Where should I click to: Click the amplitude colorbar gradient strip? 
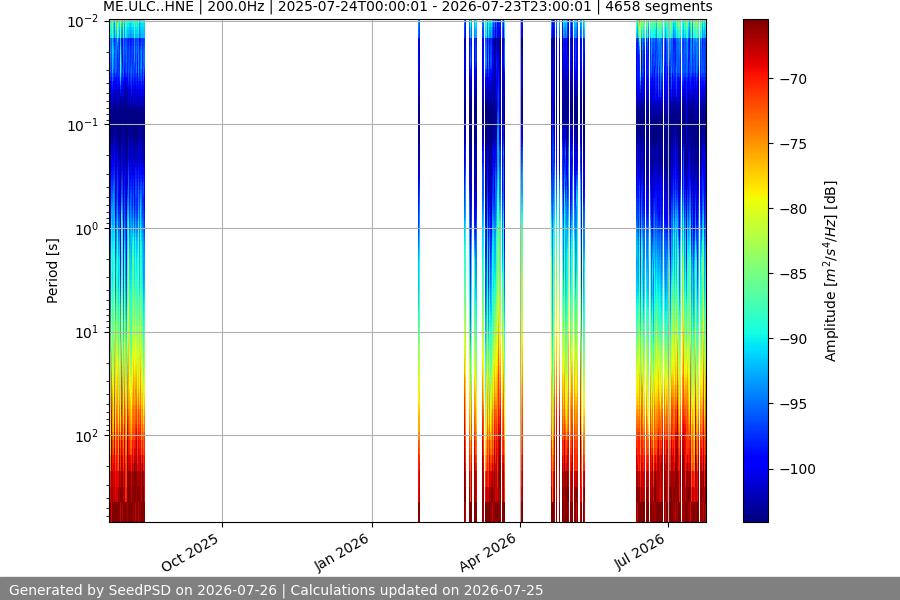755,271
